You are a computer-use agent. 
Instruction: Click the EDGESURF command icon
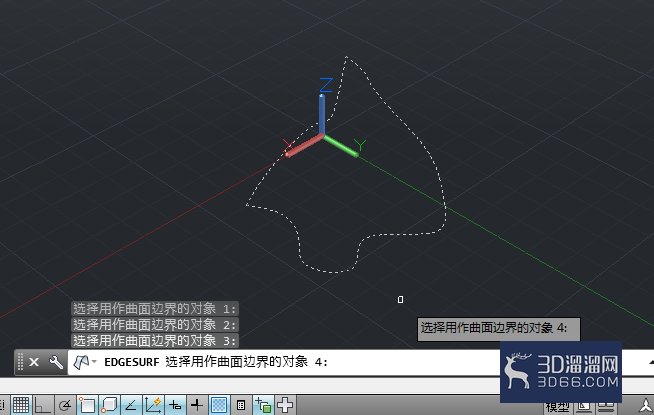[81, 362]
